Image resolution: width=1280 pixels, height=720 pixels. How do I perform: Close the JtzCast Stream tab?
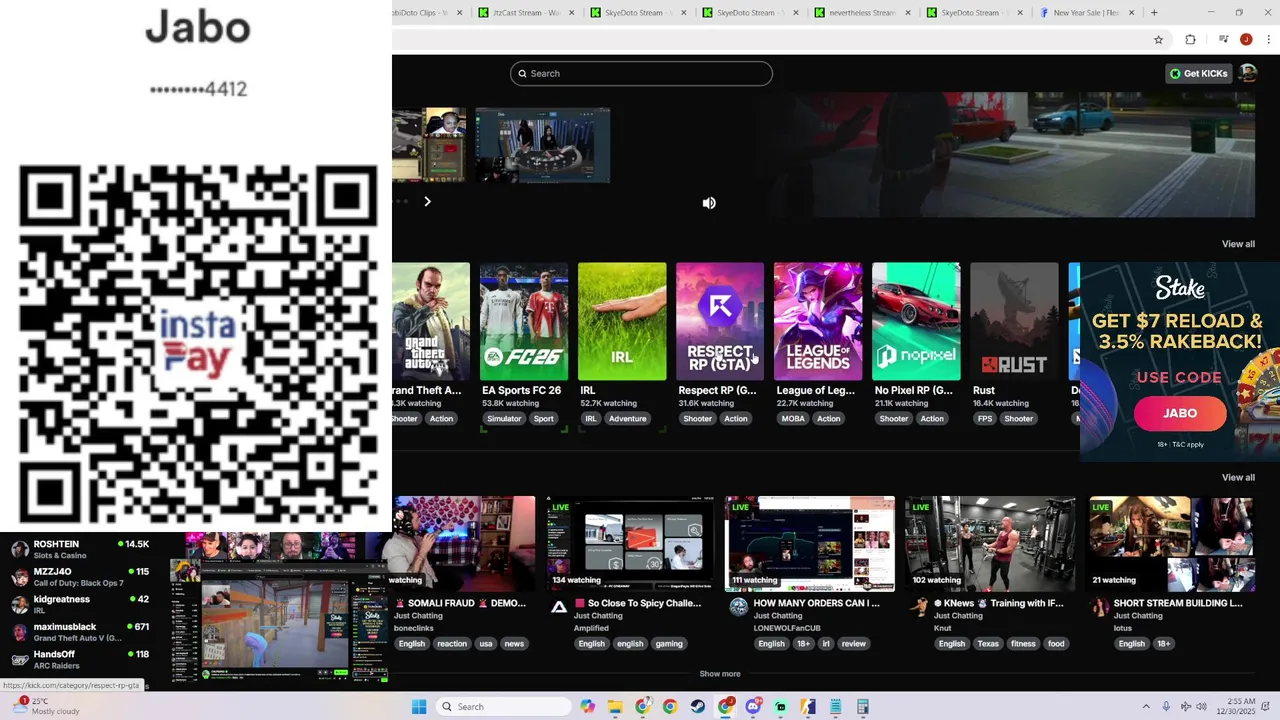point(572,13)
